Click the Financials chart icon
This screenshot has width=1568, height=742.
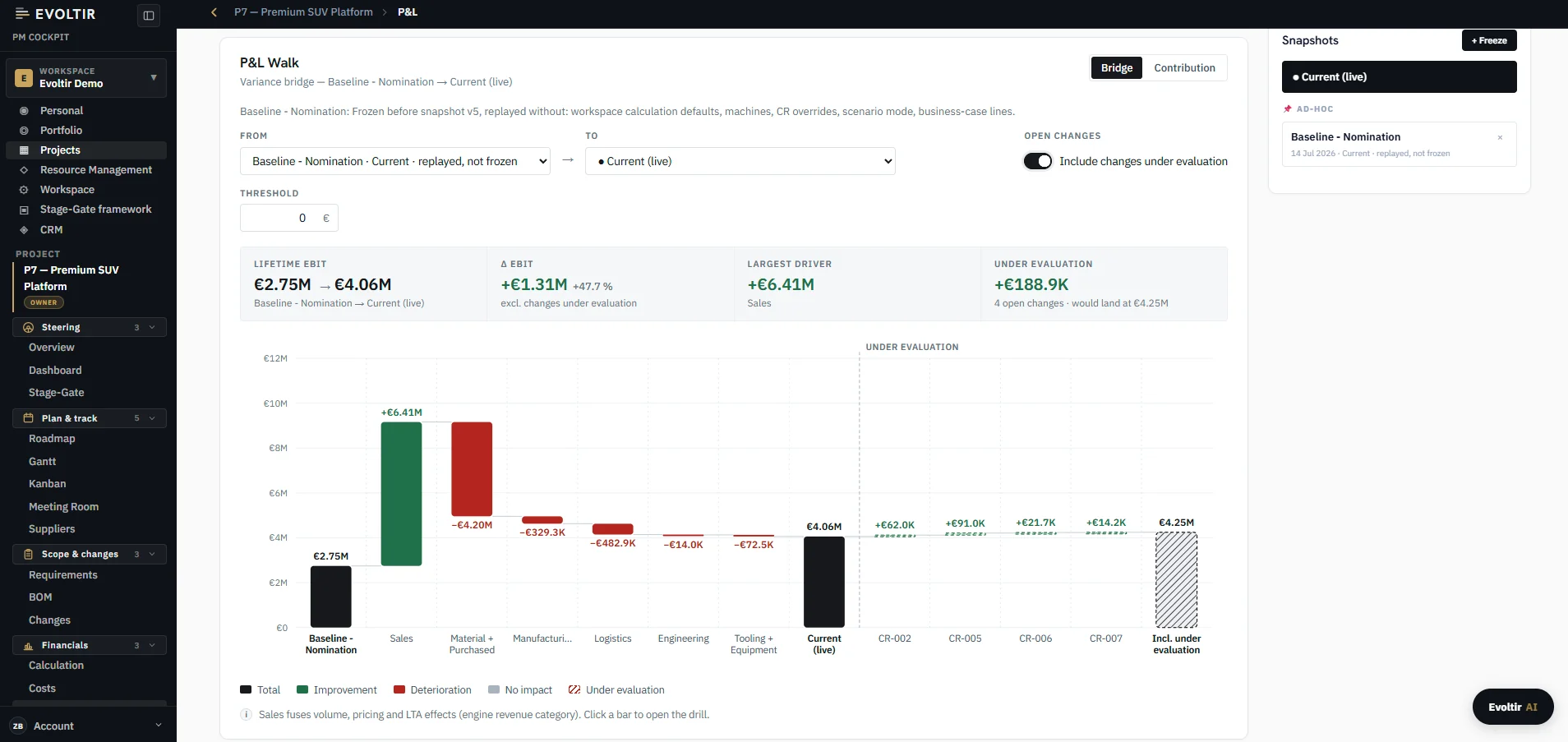(x=28, y=646)
